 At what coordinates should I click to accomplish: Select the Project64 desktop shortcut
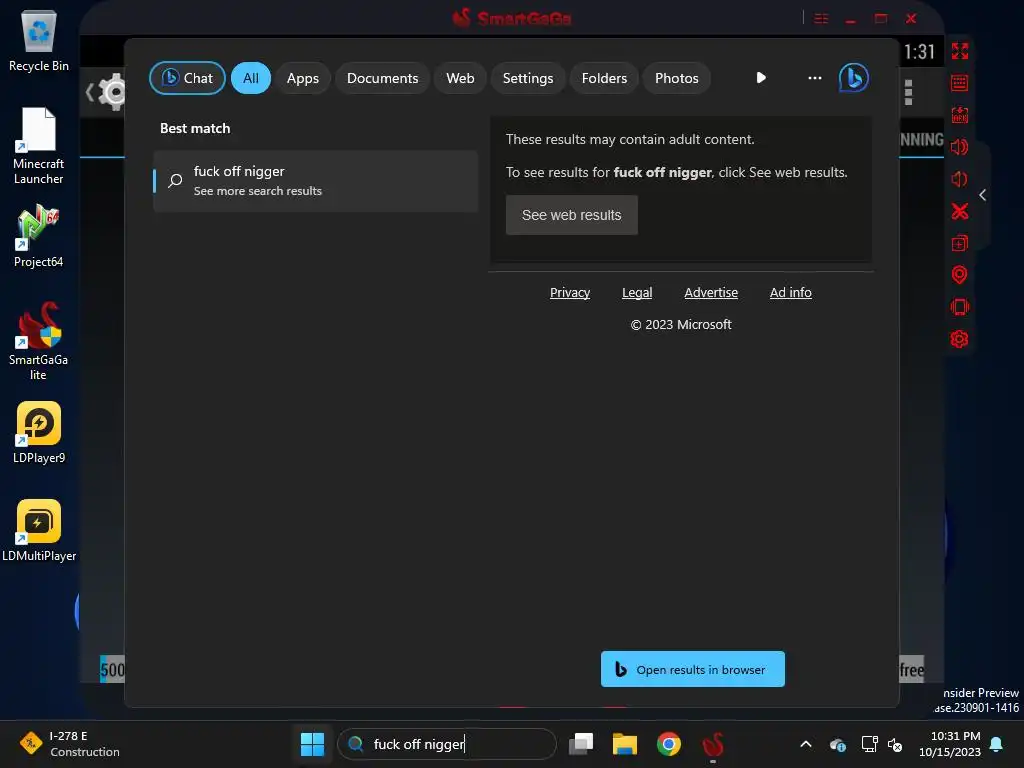coord(39,236)
